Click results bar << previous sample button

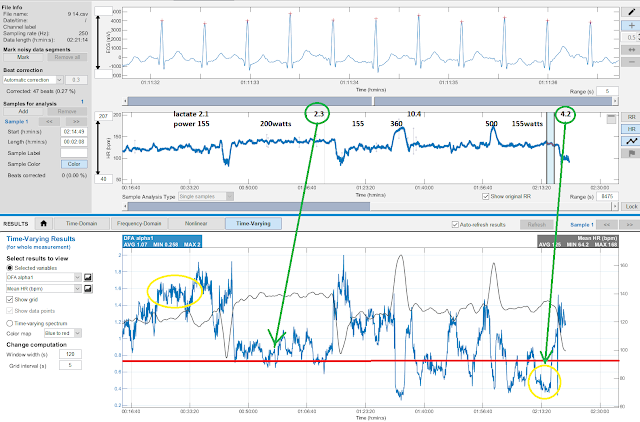coord(607,224)
